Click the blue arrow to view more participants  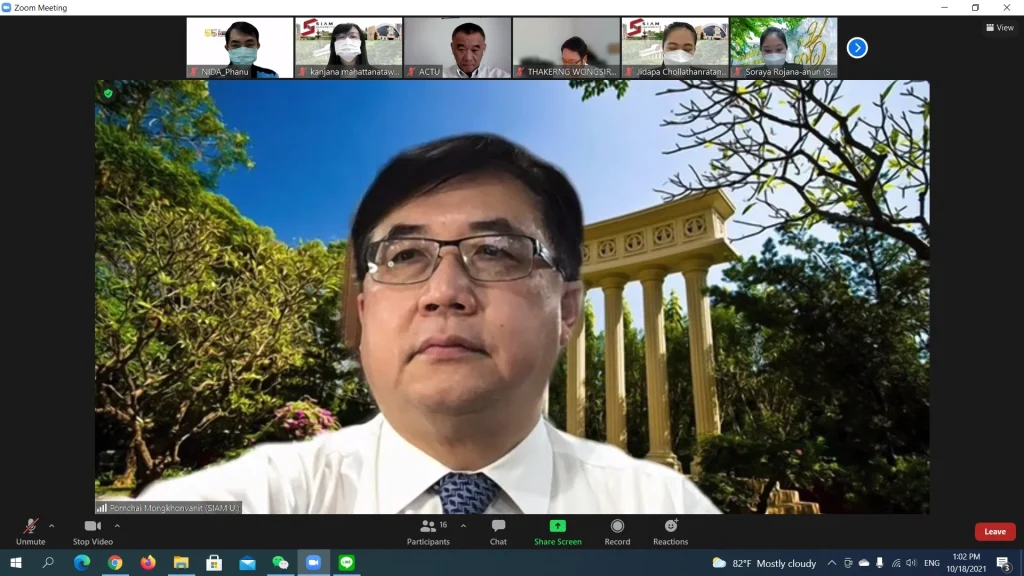857,47
